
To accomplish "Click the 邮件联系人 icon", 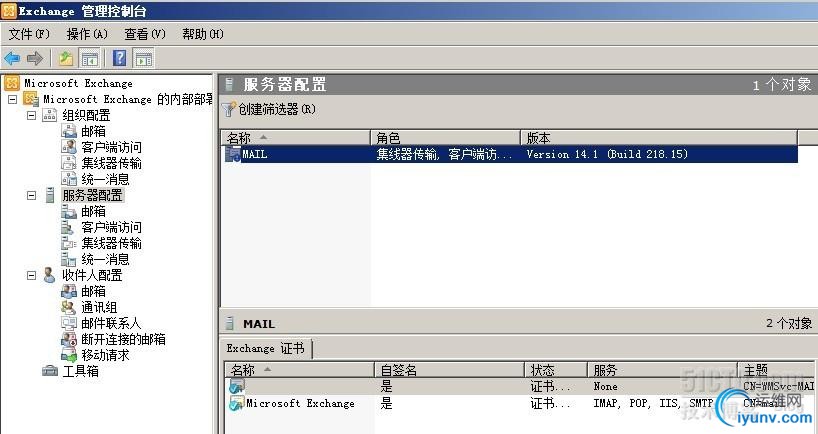I will tap(69, 323).
